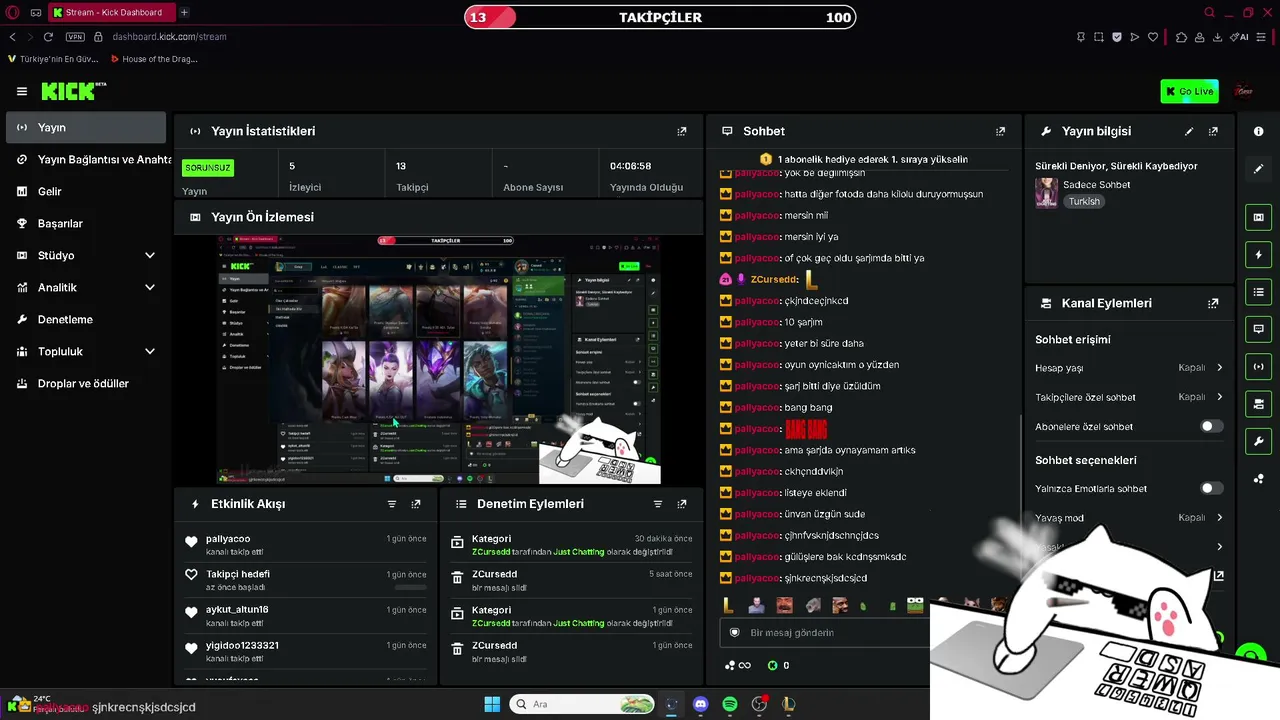Viewport: 1280px width, 720px height.
Task: Open the Başarılar sidebar item
Action: click(85, 223)
